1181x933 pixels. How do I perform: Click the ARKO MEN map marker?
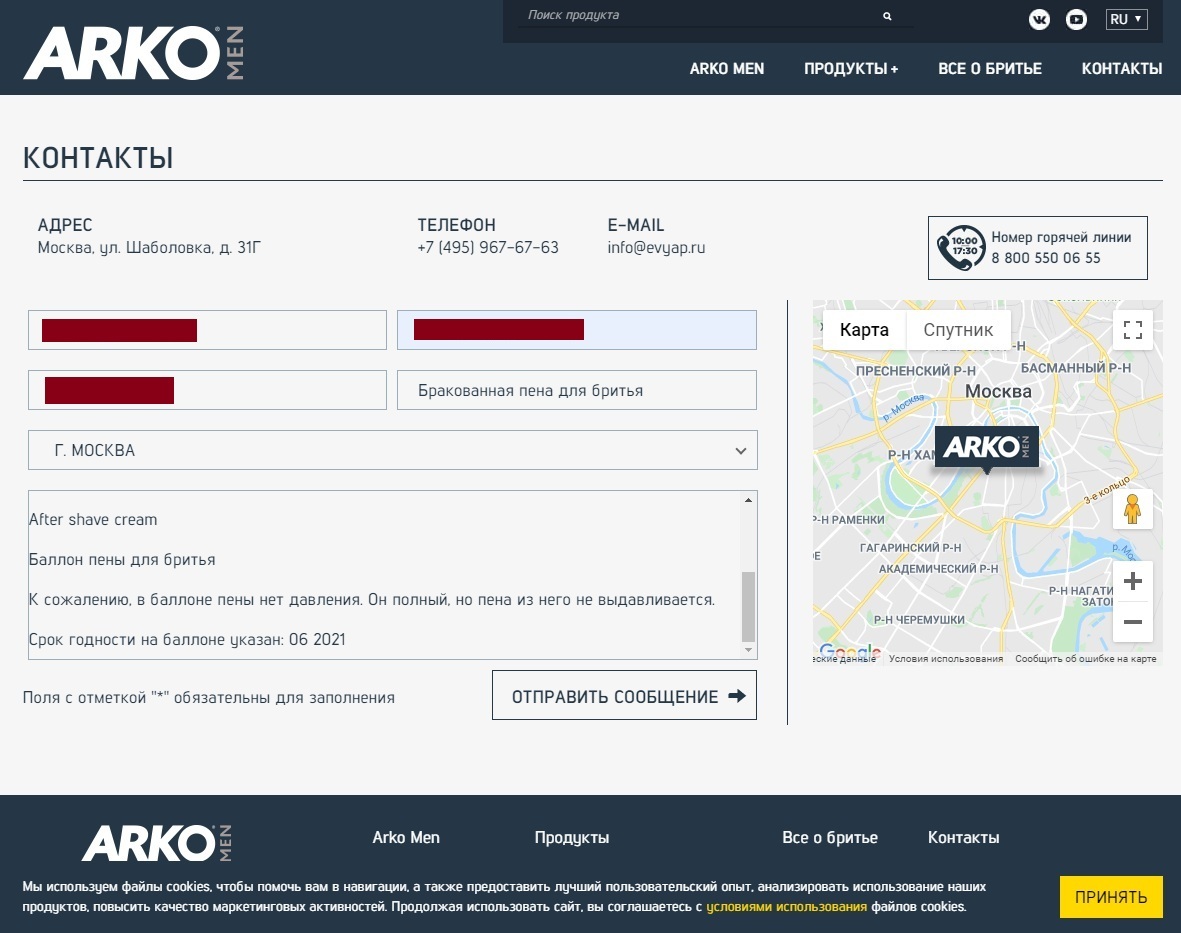coord(986,447)
